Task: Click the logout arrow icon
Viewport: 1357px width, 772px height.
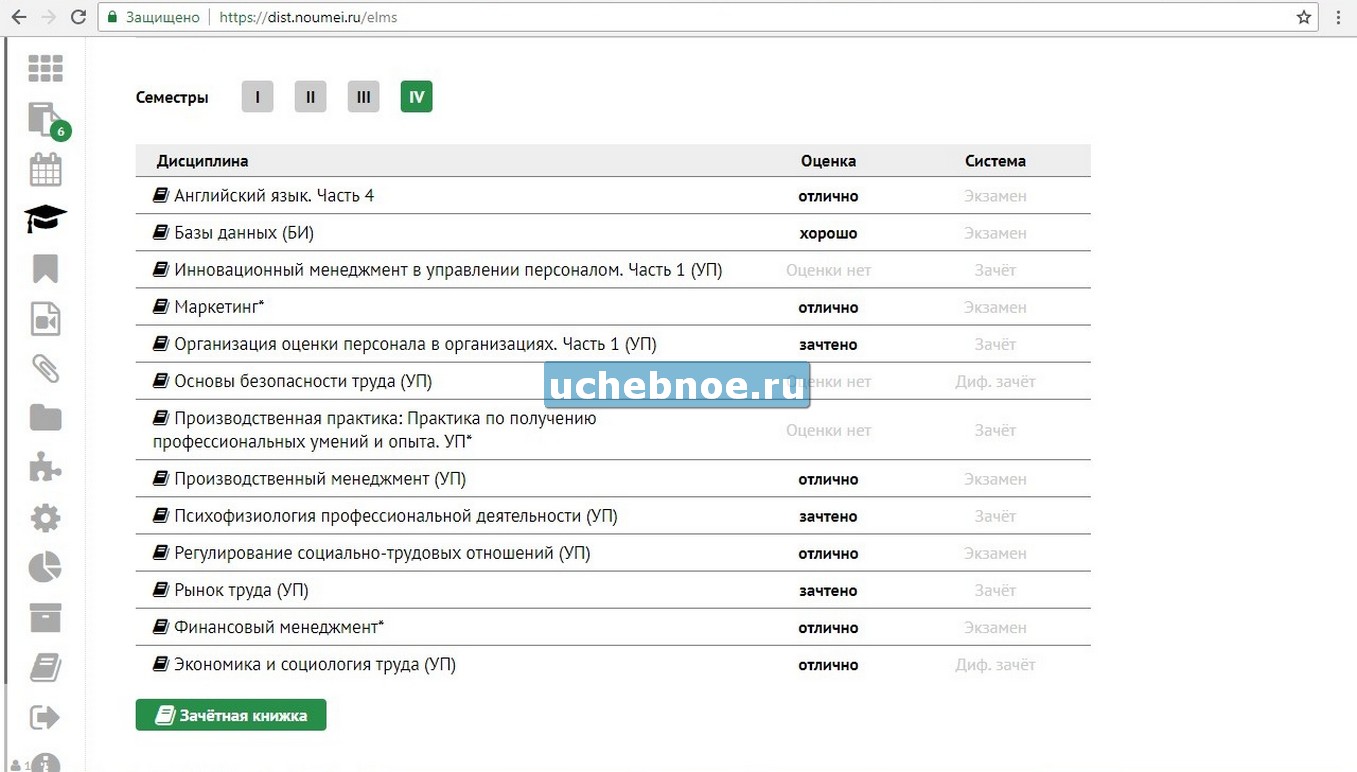Action: (x=45, y=717)
